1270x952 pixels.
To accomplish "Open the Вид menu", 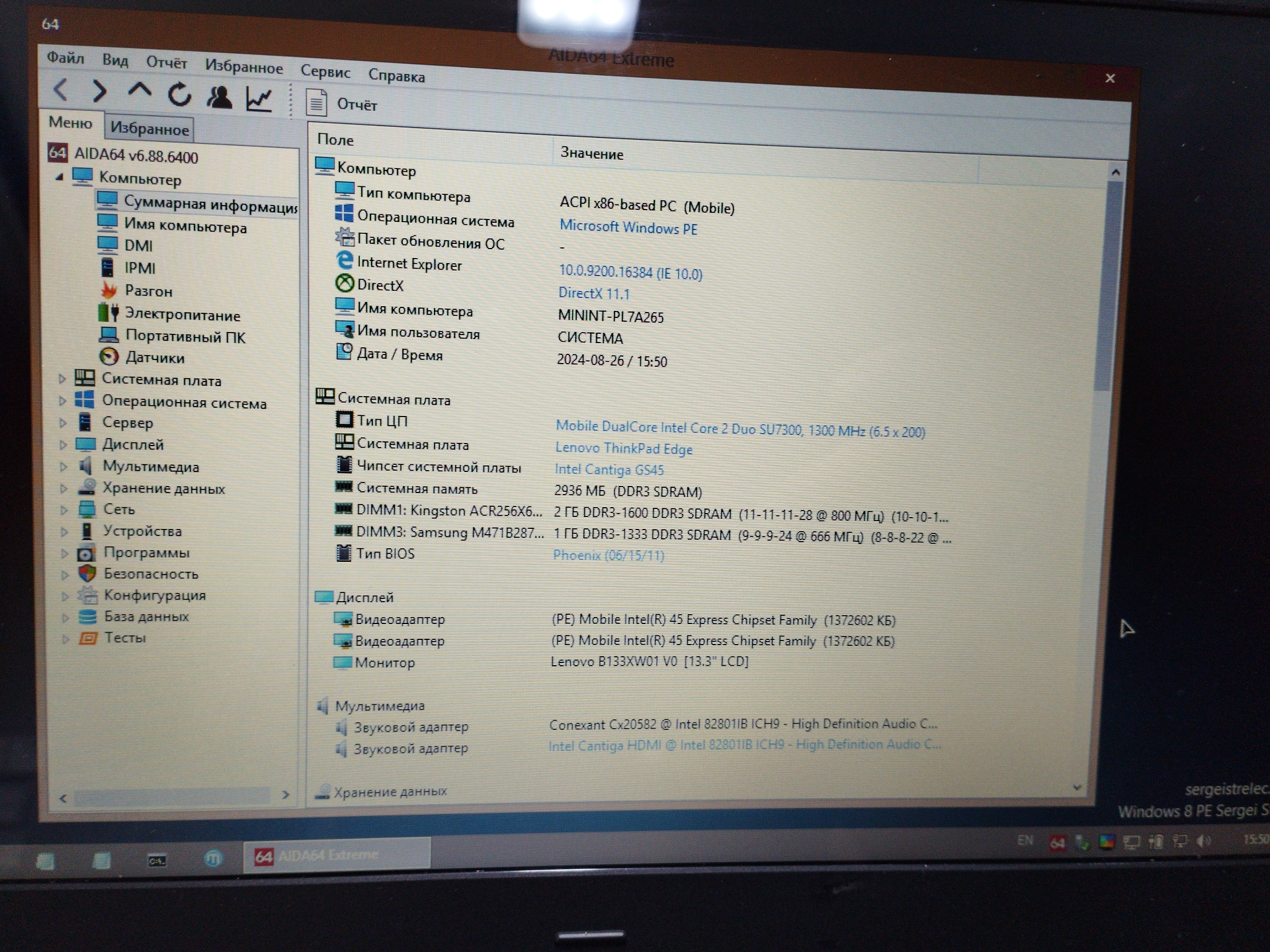I will point(115,60).
